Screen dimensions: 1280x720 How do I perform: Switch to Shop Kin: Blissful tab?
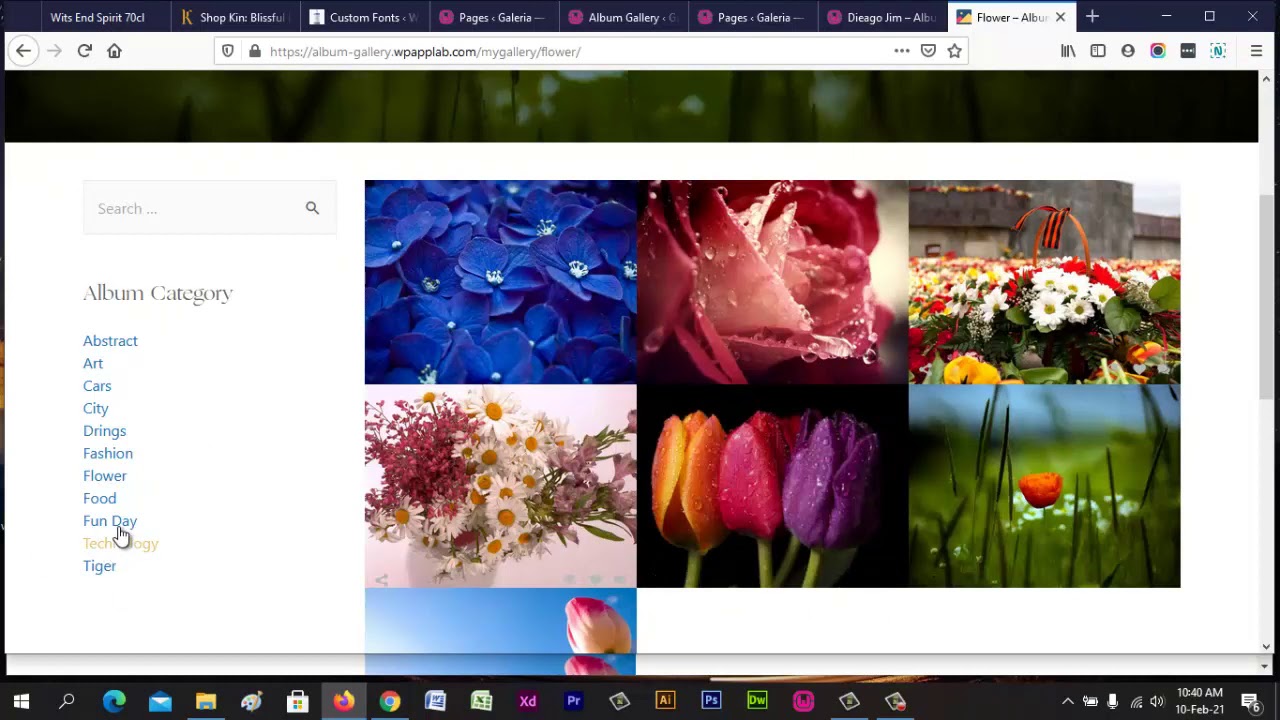click(235, 17)
